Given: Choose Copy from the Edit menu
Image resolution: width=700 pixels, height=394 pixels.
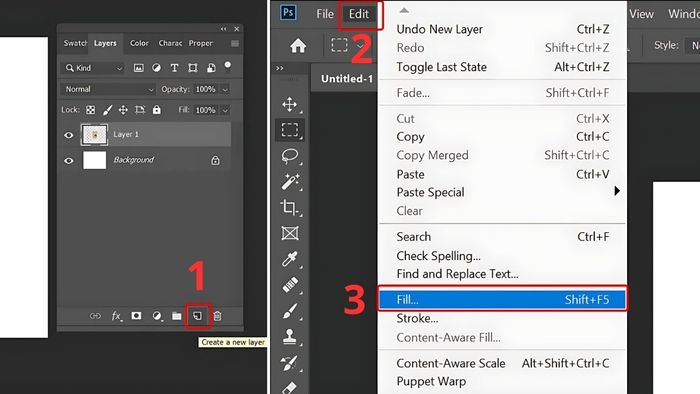Looking at the screenshot, I should [503, 137].
